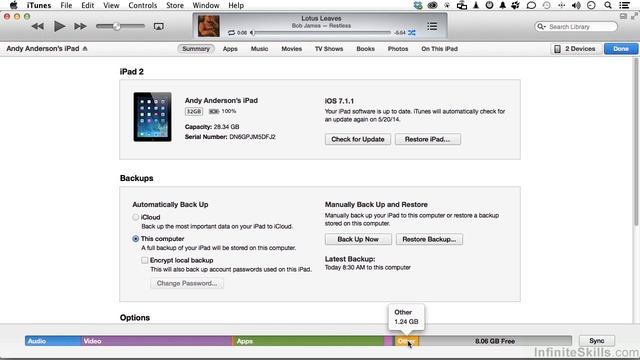Toggle the repeat icon in the player

(x=231, y=33)
